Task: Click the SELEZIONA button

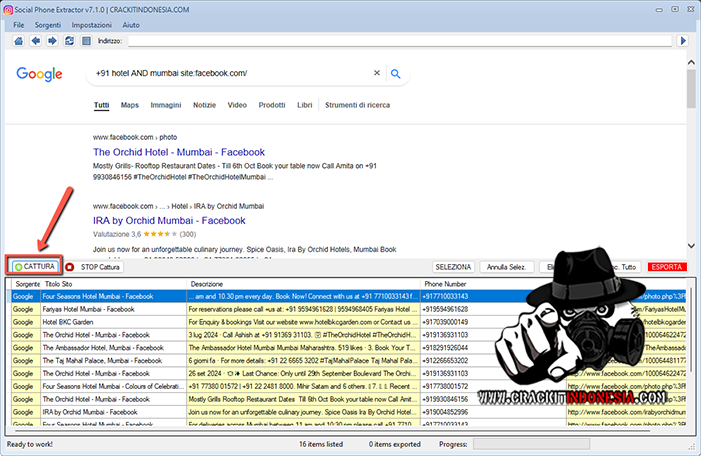Action: click(453, 267)
